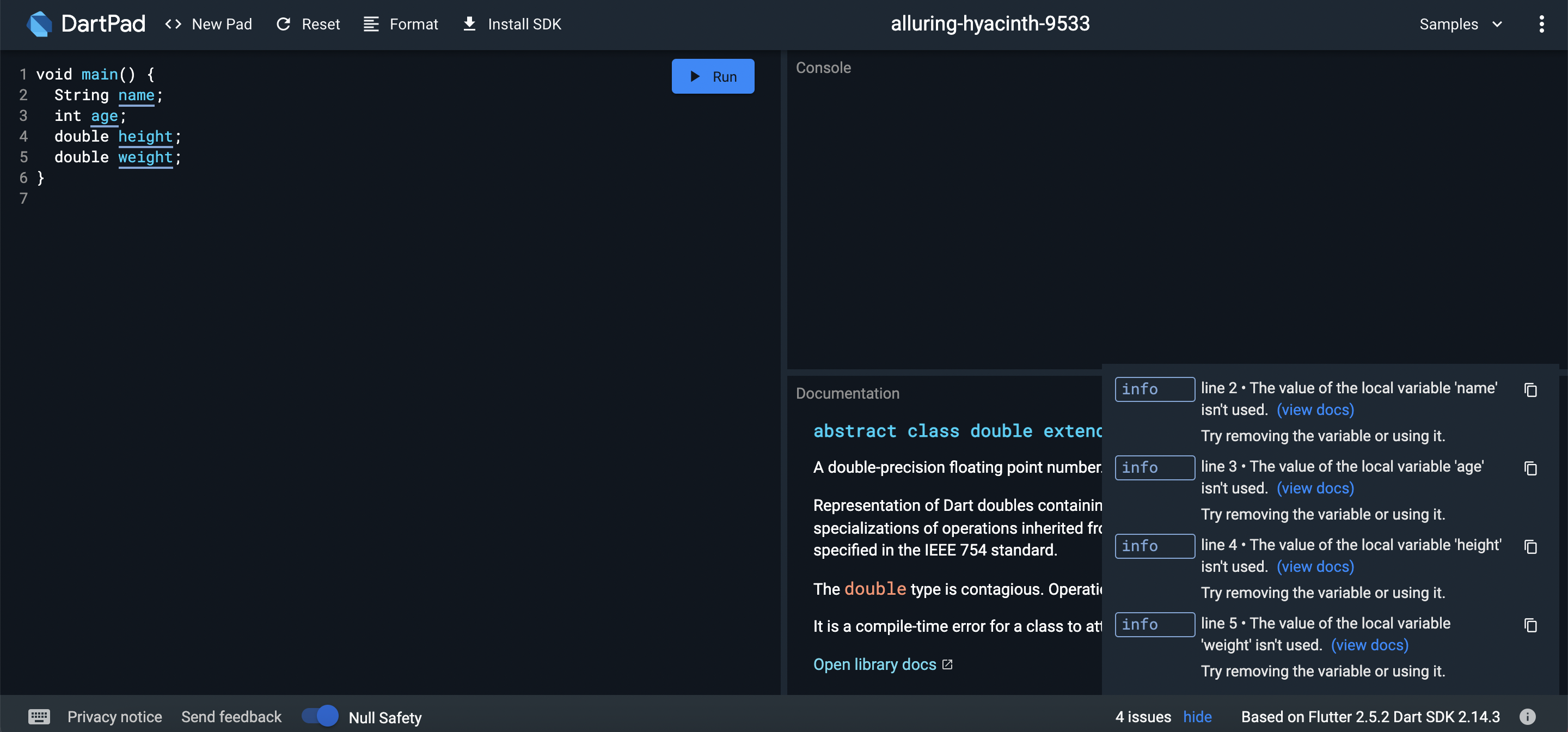
Task: Click the 'age' variable in the editor
Action: [x=104, y=115]
